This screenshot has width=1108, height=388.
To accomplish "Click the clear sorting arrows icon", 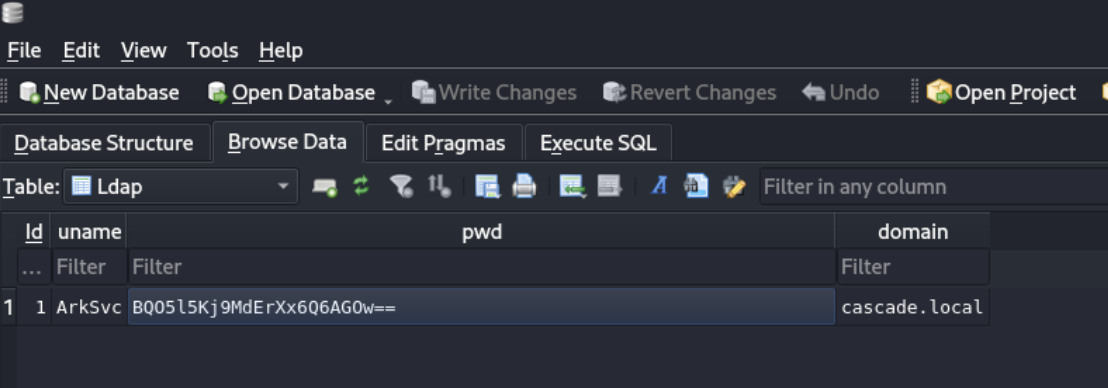I will (x=439, y=187).
